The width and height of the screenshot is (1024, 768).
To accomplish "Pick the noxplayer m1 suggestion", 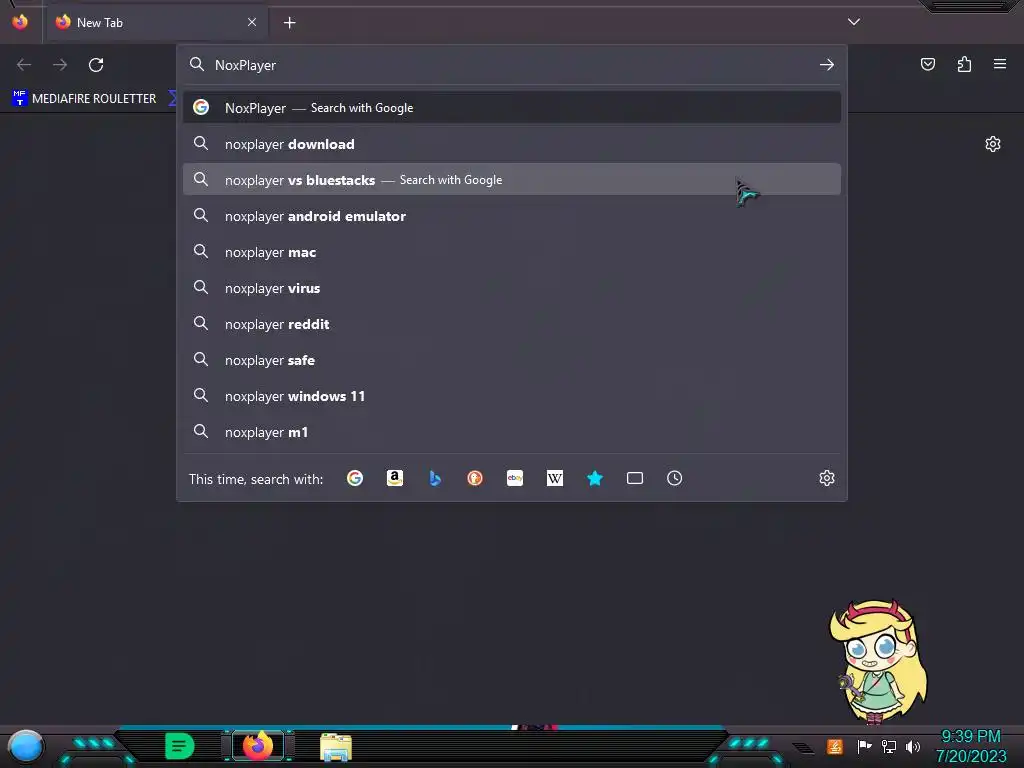I will coord(512,432).
